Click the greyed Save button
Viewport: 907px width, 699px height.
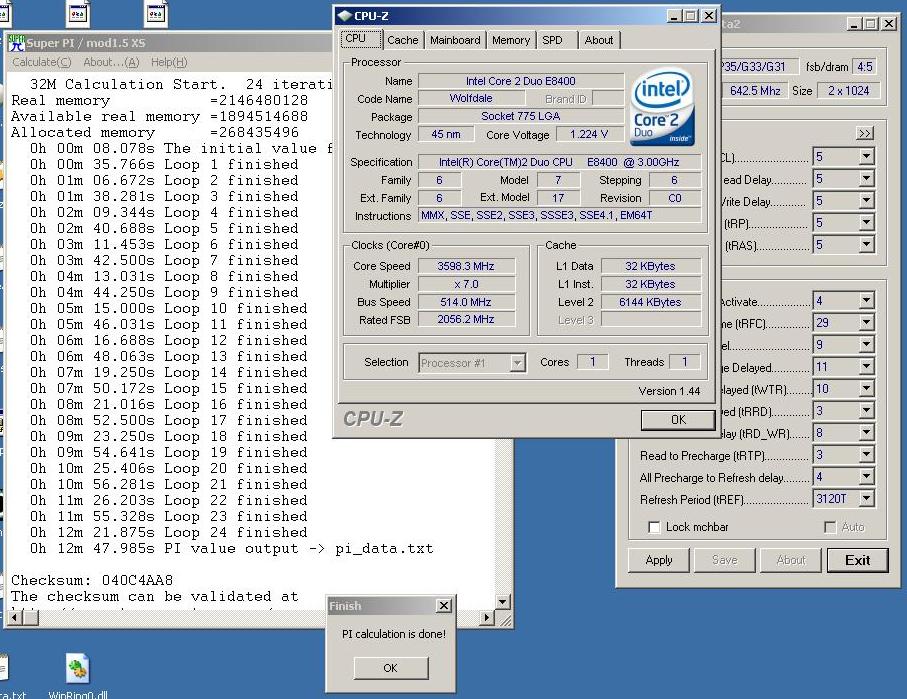pos(725,560)
